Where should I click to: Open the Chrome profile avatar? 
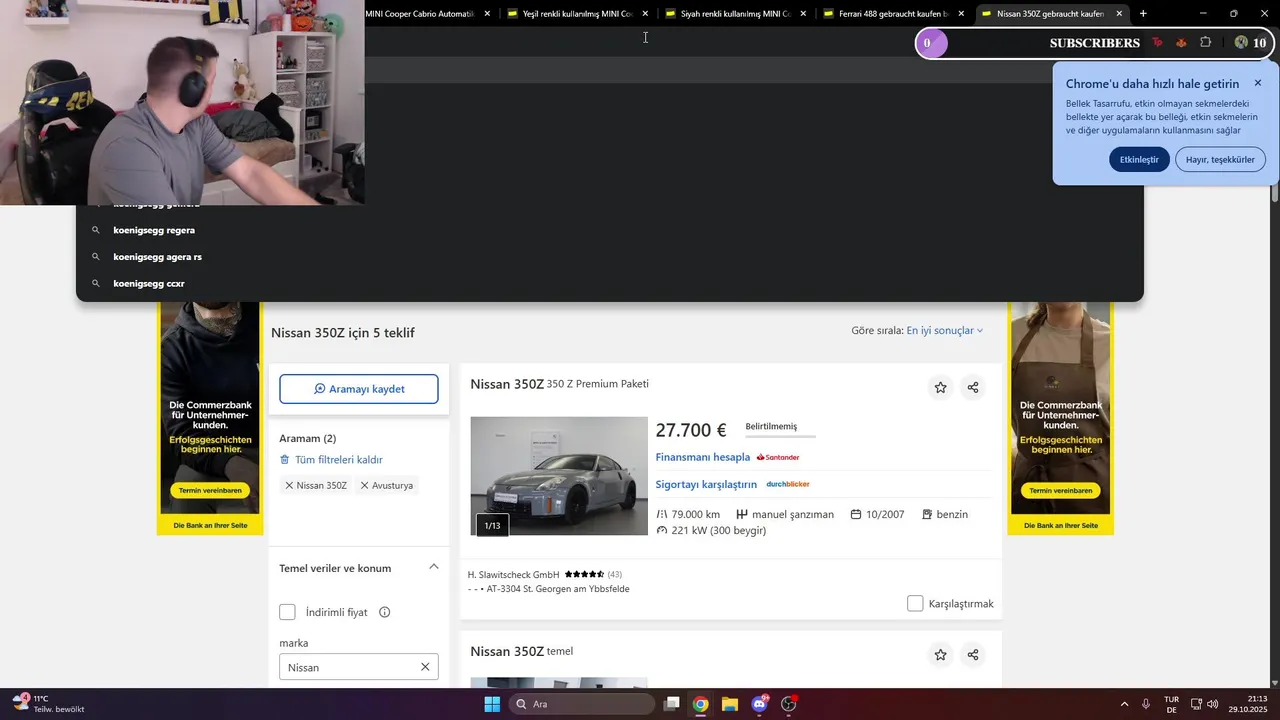pyautogui.click(x=1241, y=42)
